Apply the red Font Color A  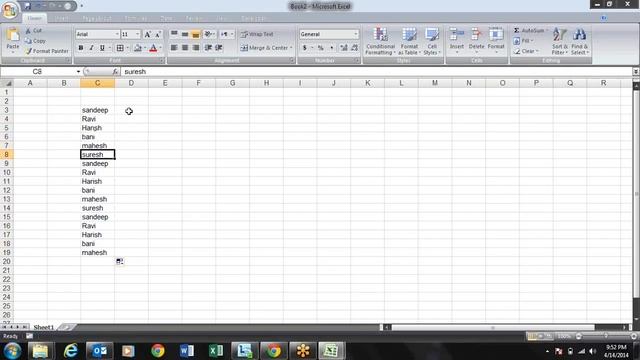(153, 48)
